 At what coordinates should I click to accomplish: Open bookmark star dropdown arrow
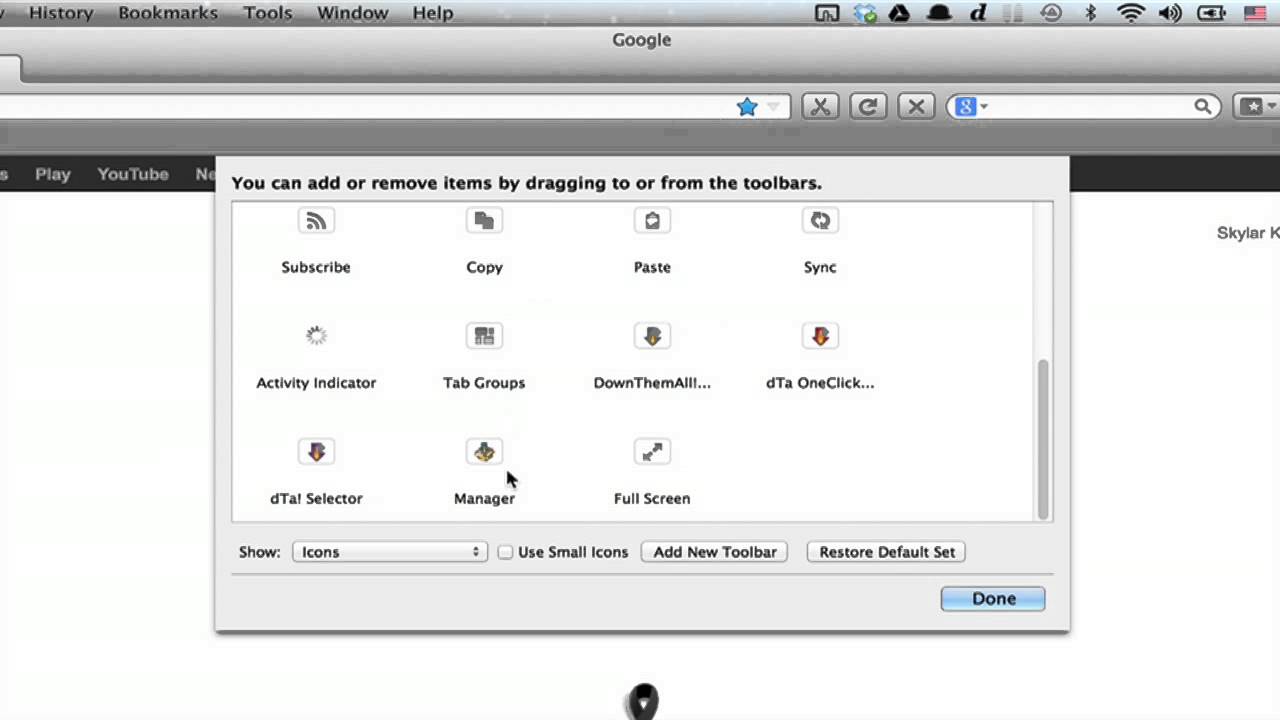(774, 107)
